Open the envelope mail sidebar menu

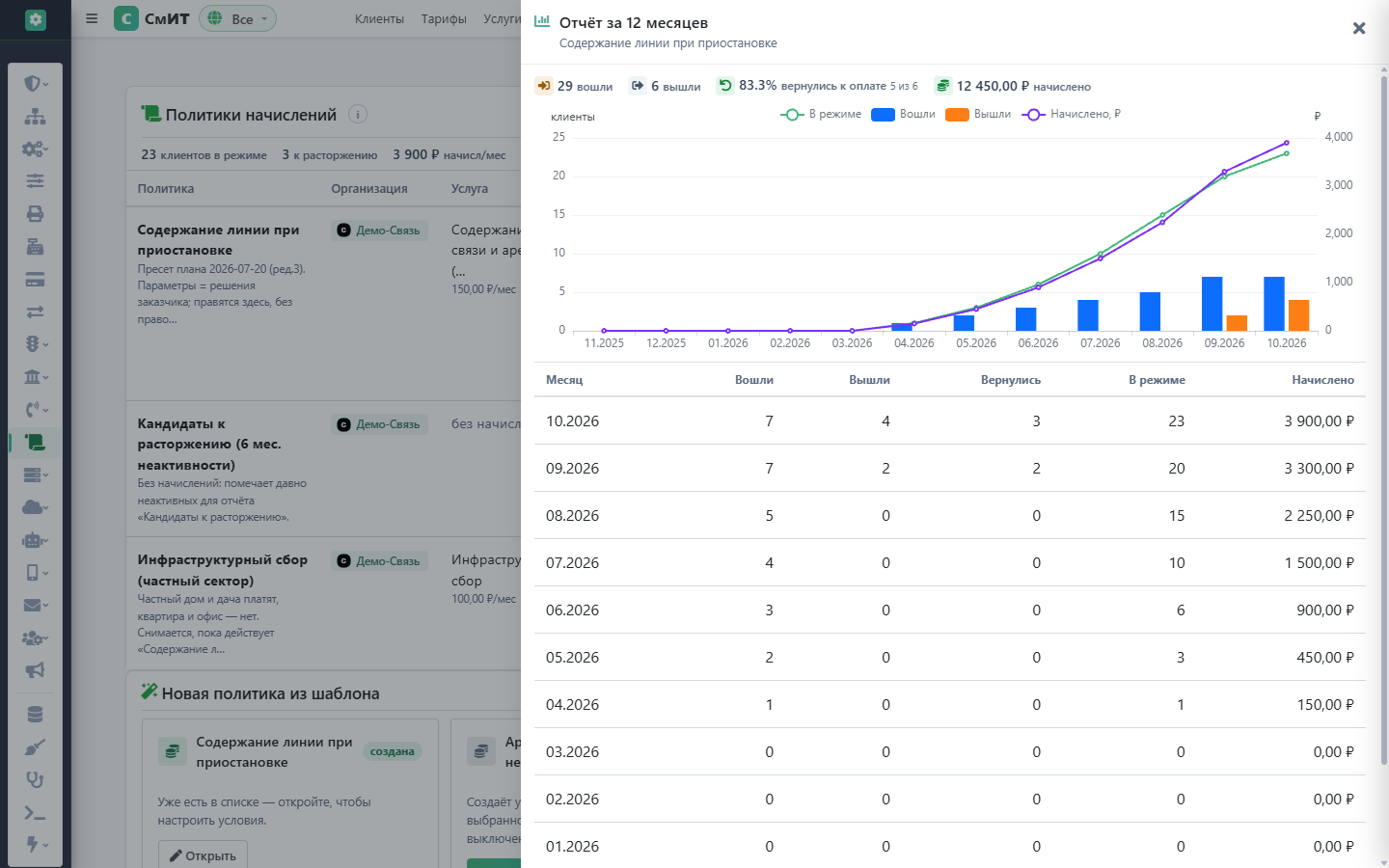pyautogui.click(x=35, y=606)
